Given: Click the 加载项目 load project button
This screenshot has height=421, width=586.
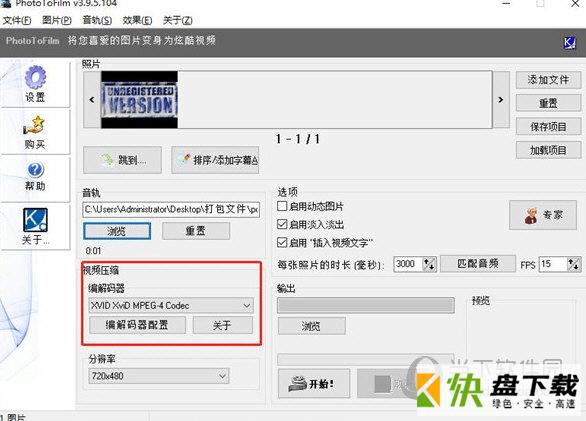Looking at the screenshot, I should pos(548,150).
